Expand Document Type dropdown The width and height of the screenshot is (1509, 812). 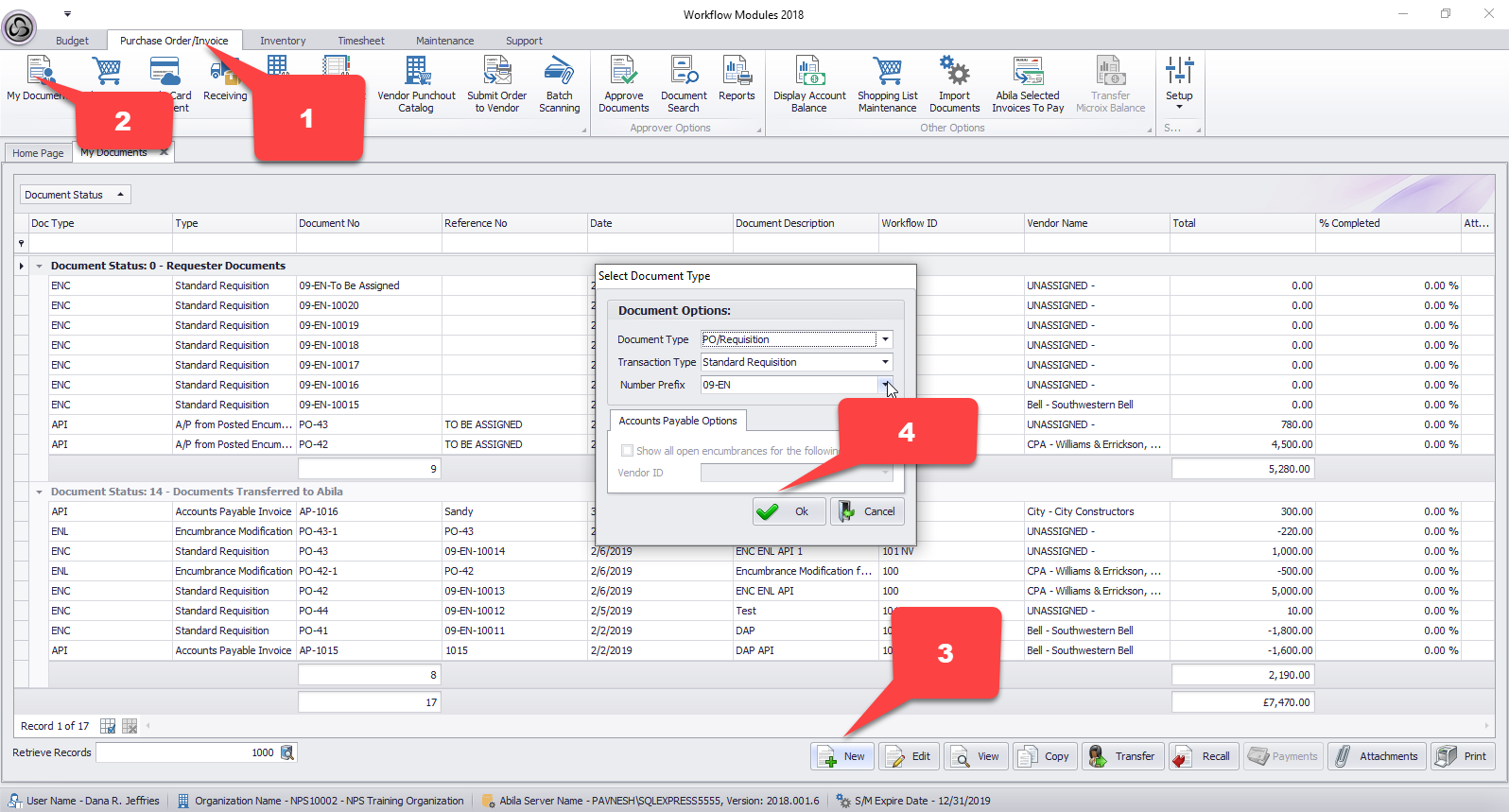(x=885, y=339)
